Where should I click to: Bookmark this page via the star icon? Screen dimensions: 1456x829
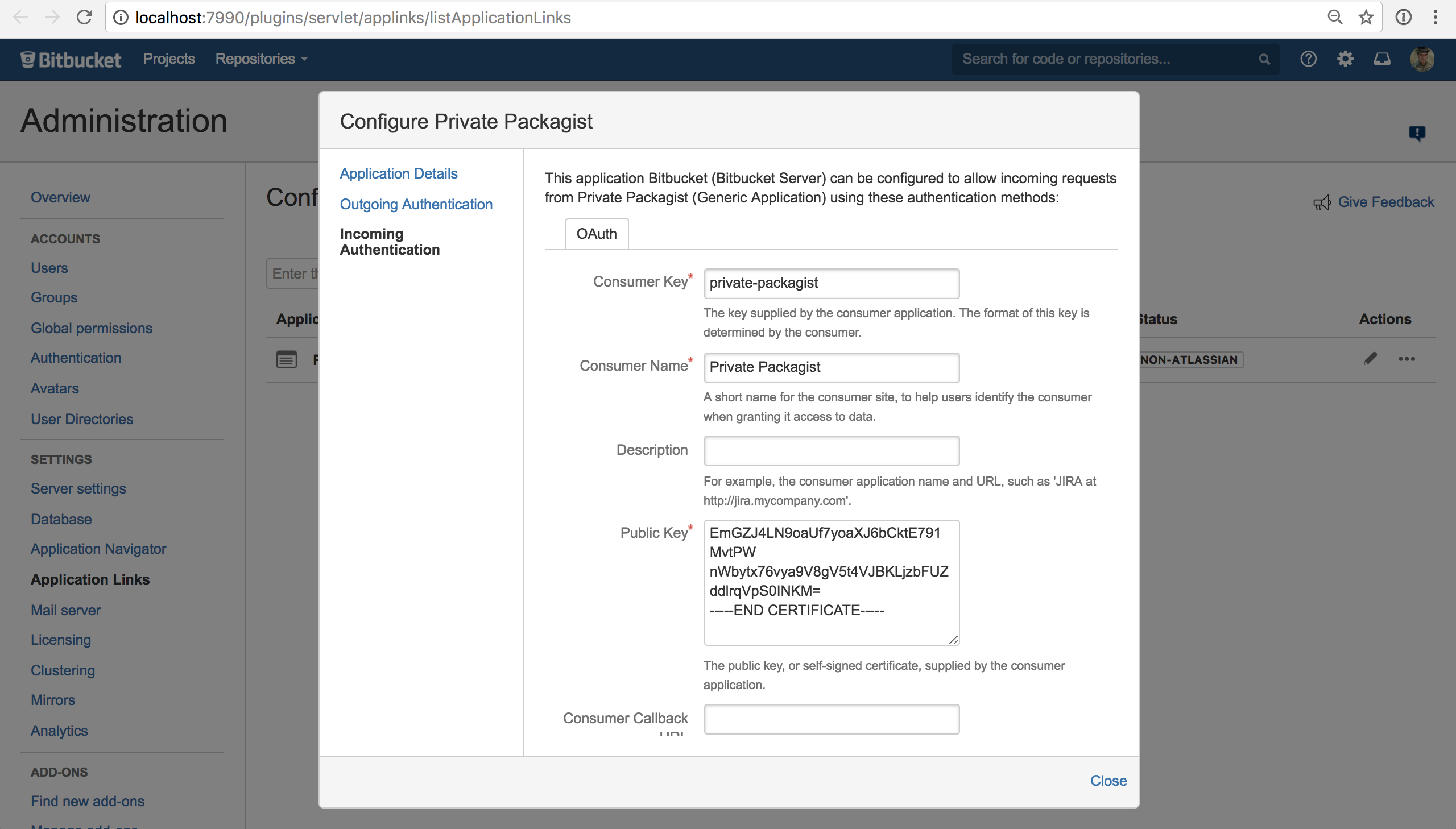(1366, 17)
